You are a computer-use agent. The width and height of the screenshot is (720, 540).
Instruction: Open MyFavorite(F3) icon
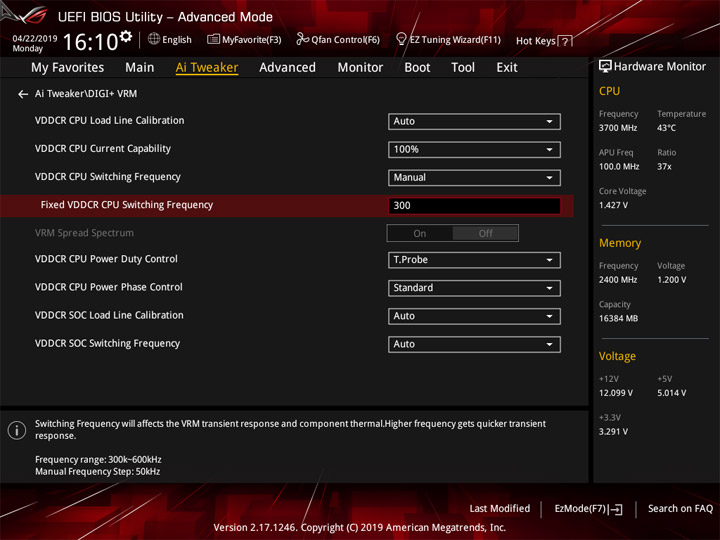(x=213, y=39)
